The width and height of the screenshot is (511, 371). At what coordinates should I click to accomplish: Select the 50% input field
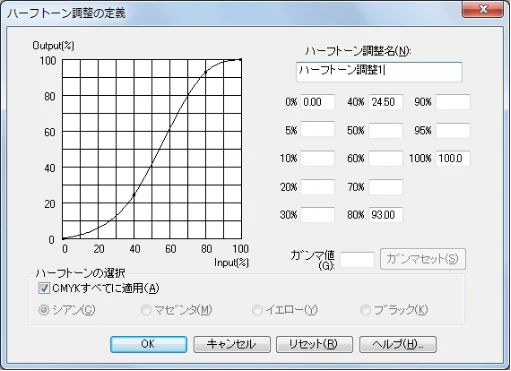[386, 130]
